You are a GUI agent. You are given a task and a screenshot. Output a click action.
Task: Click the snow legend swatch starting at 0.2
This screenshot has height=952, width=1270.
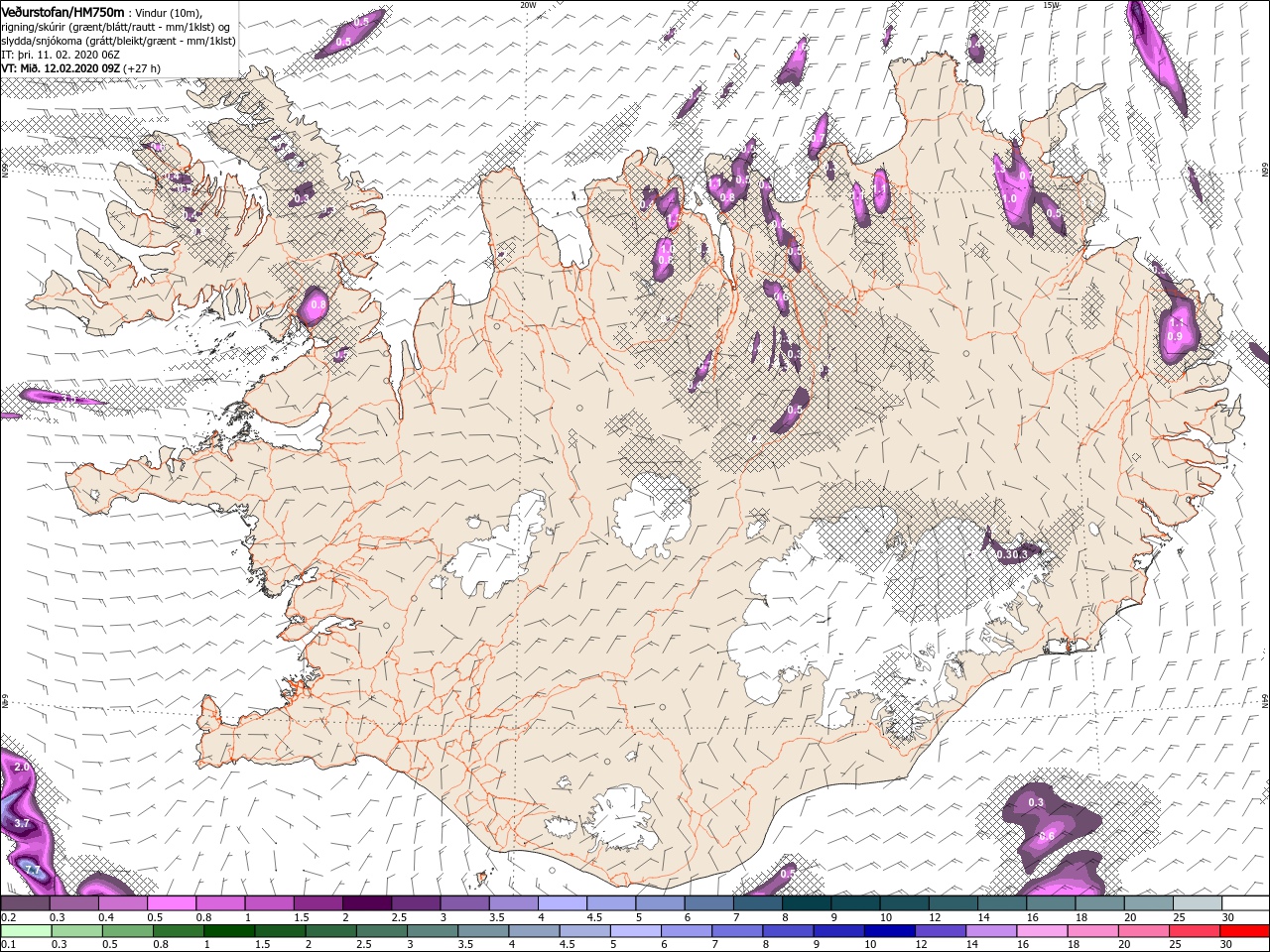25,903
